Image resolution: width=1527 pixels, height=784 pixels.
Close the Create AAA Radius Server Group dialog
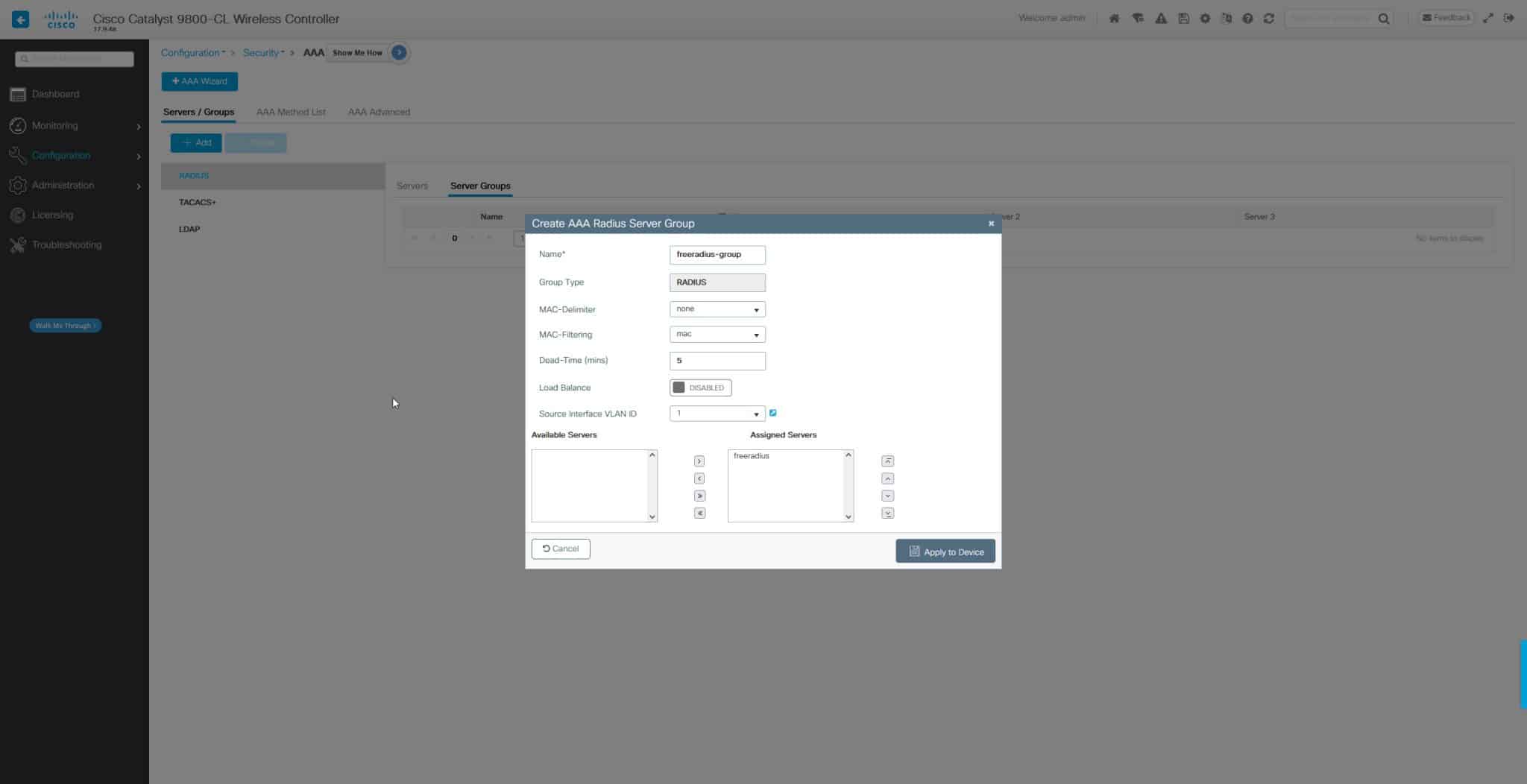pos(991,224)
